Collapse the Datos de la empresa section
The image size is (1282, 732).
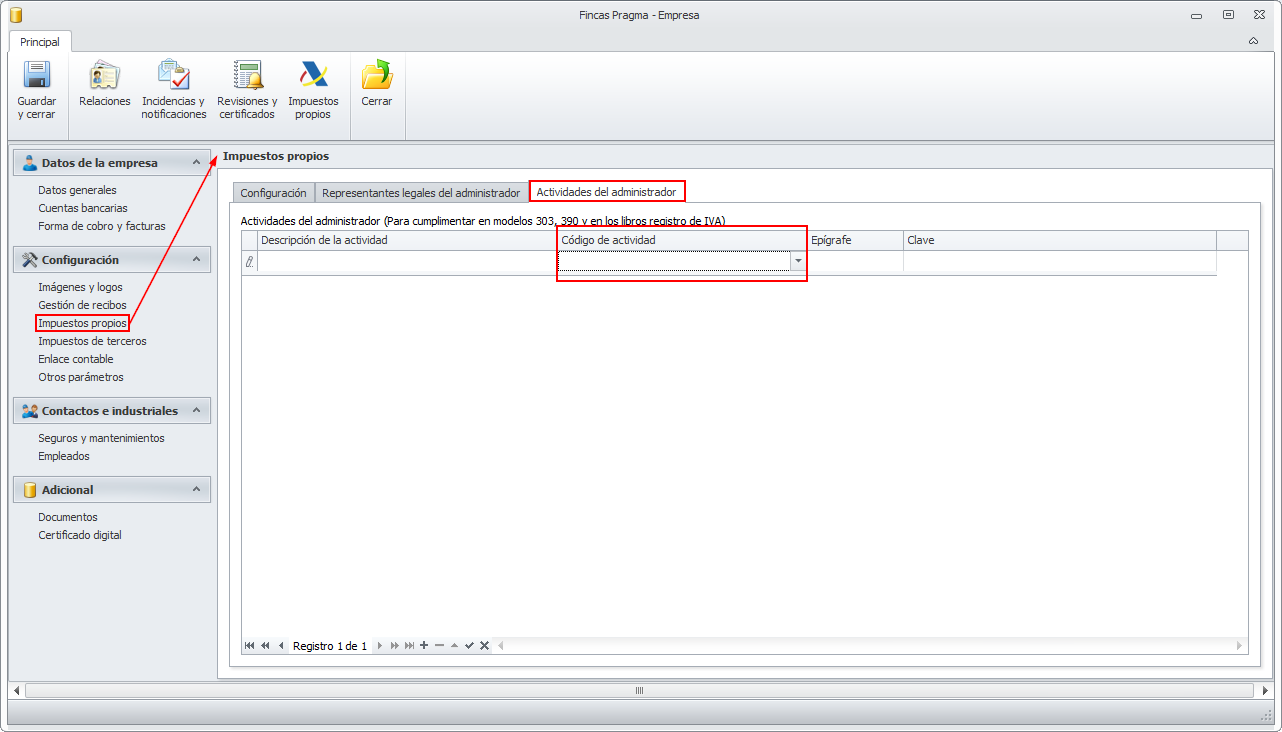pyautogui.click(x=197, y=163)
